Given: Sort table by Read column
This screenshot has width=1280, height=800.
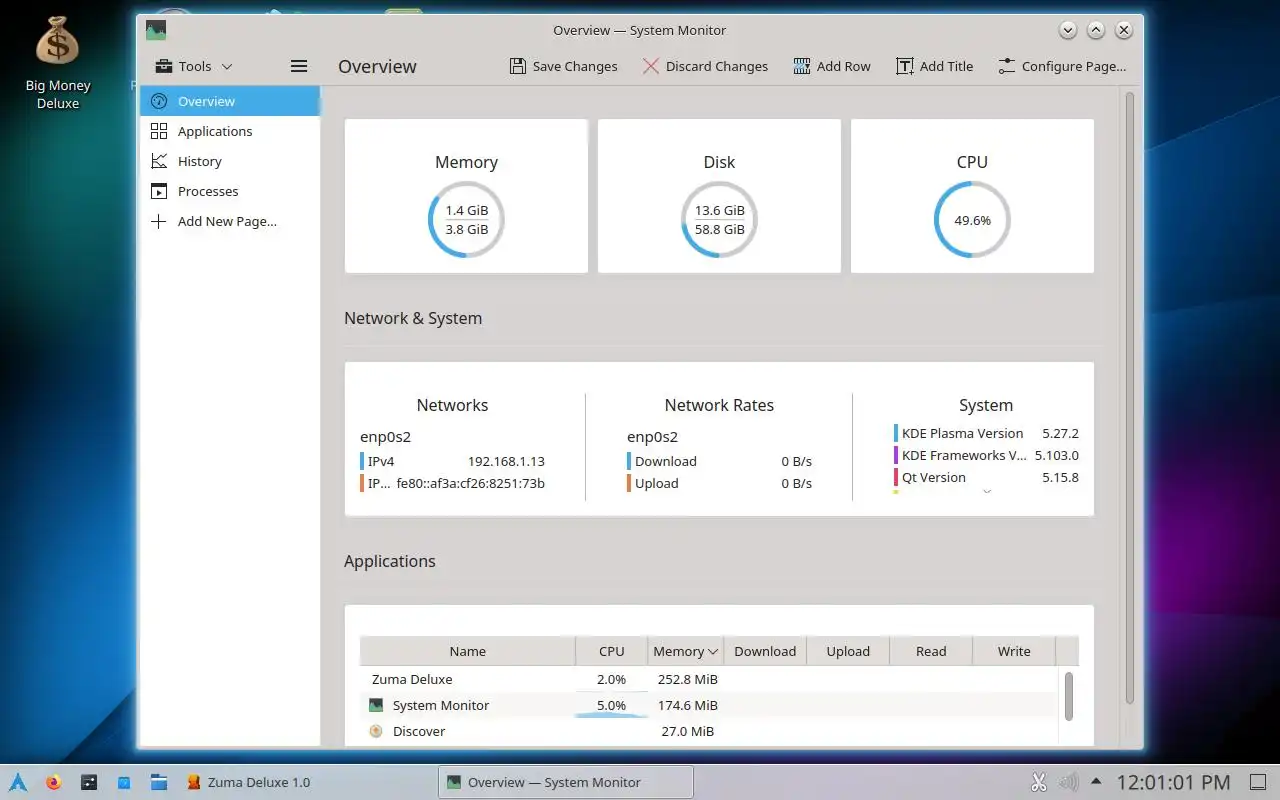Looking at the screenshot, I should [x=931, y=651].
